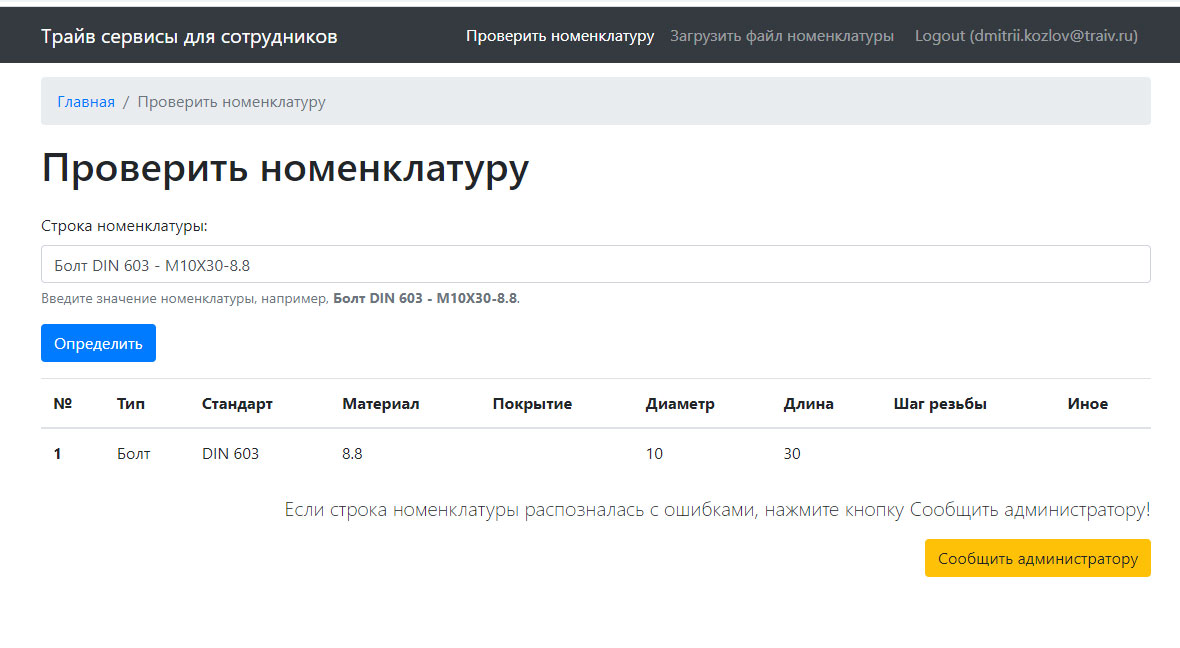This screenshot has height=648, width=1180.
Task: Click the Диаметр column header
Action: (680, 404)
